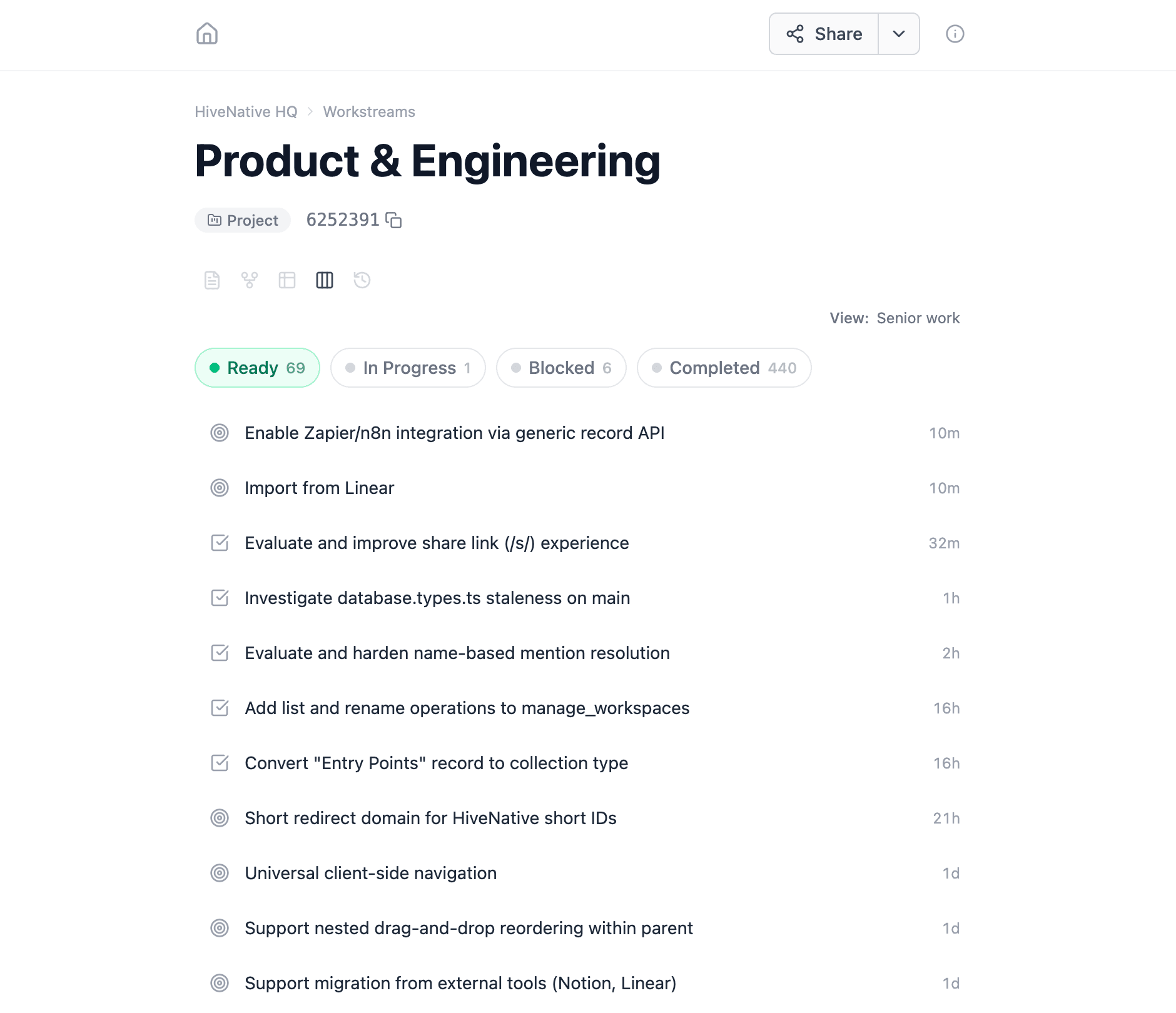Viewport: 1176px width, 1013px height.
Task: Switch to the document view icon
Action: pos(212,280)
